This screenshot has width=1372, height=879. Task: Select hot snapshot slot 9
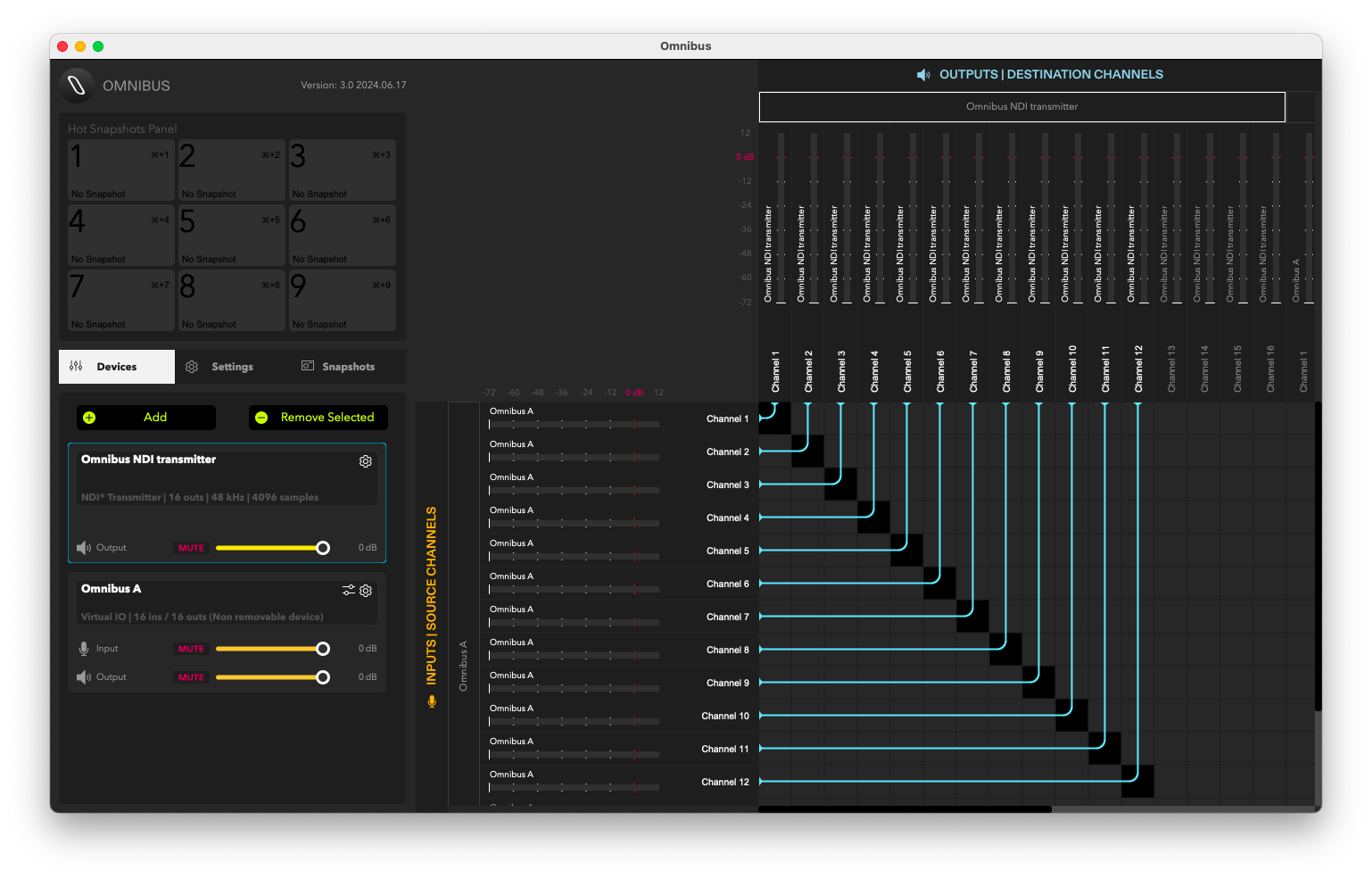[343, 301]
